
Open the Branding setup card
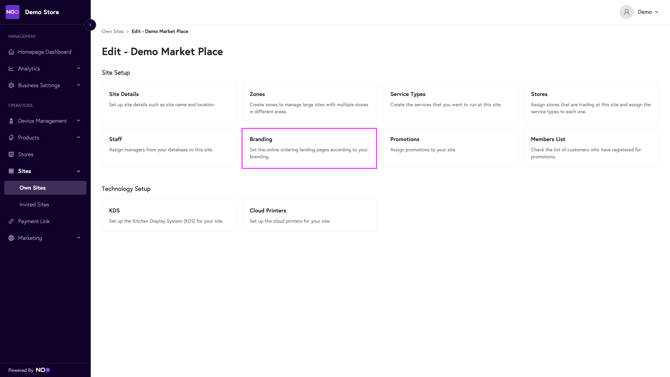coord(309,148)
